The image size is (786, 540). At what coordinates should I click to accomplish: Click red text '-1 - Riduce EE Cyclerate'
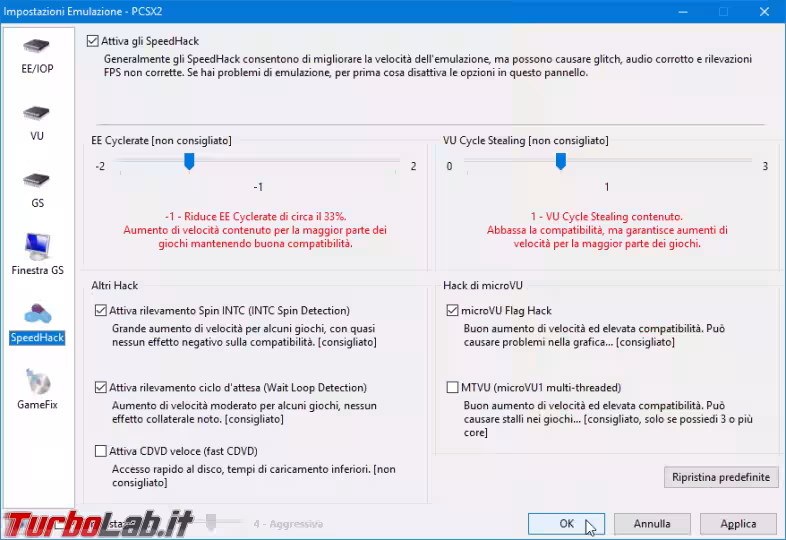[256, 217]
